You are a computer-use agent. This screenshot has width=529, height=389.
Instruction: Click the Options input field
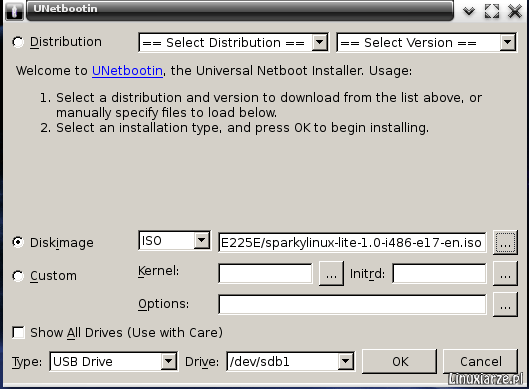pyautogui.click(x=352, y=305)
